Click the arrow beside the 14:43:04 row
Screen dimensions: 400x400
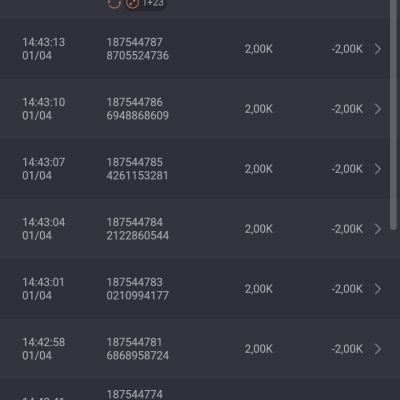[x=378, y=229]
